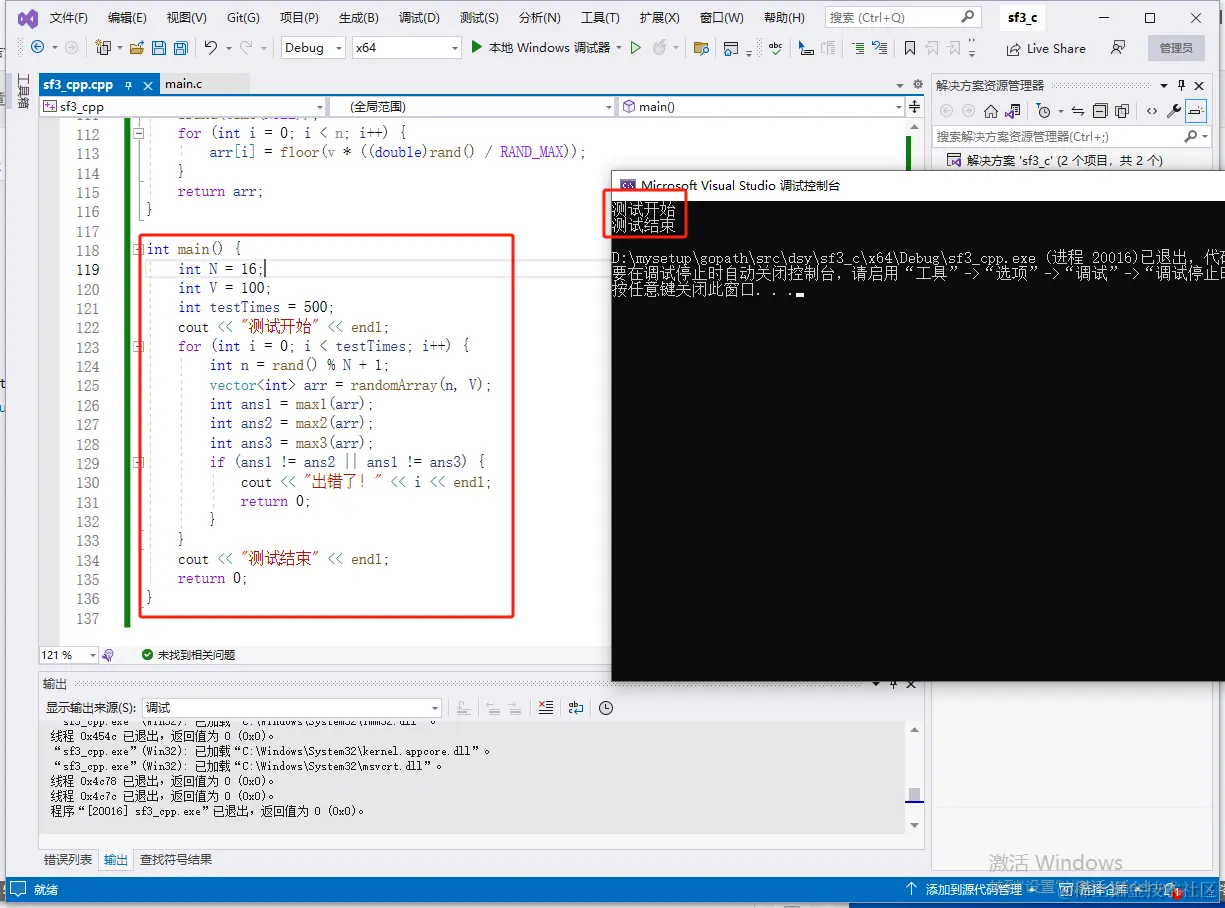This screenshot has height=908, width=1225.
Task: Click the show all files icon
Action: click(1122, 111)
